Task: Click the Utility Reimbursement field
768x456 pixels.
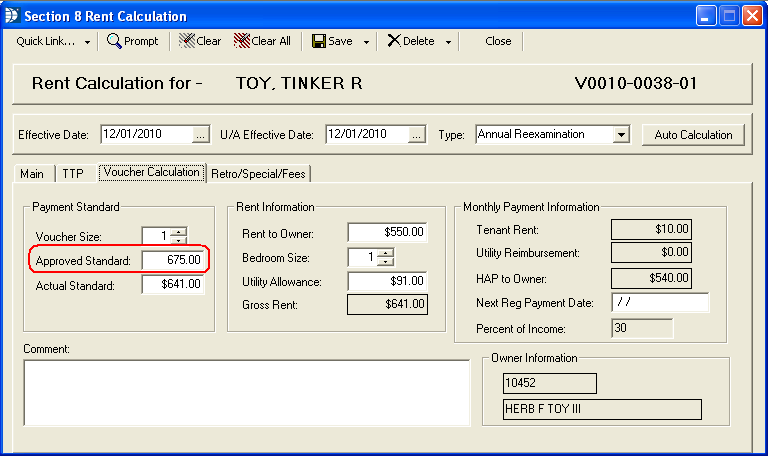Action: click(x=651, y=252)
